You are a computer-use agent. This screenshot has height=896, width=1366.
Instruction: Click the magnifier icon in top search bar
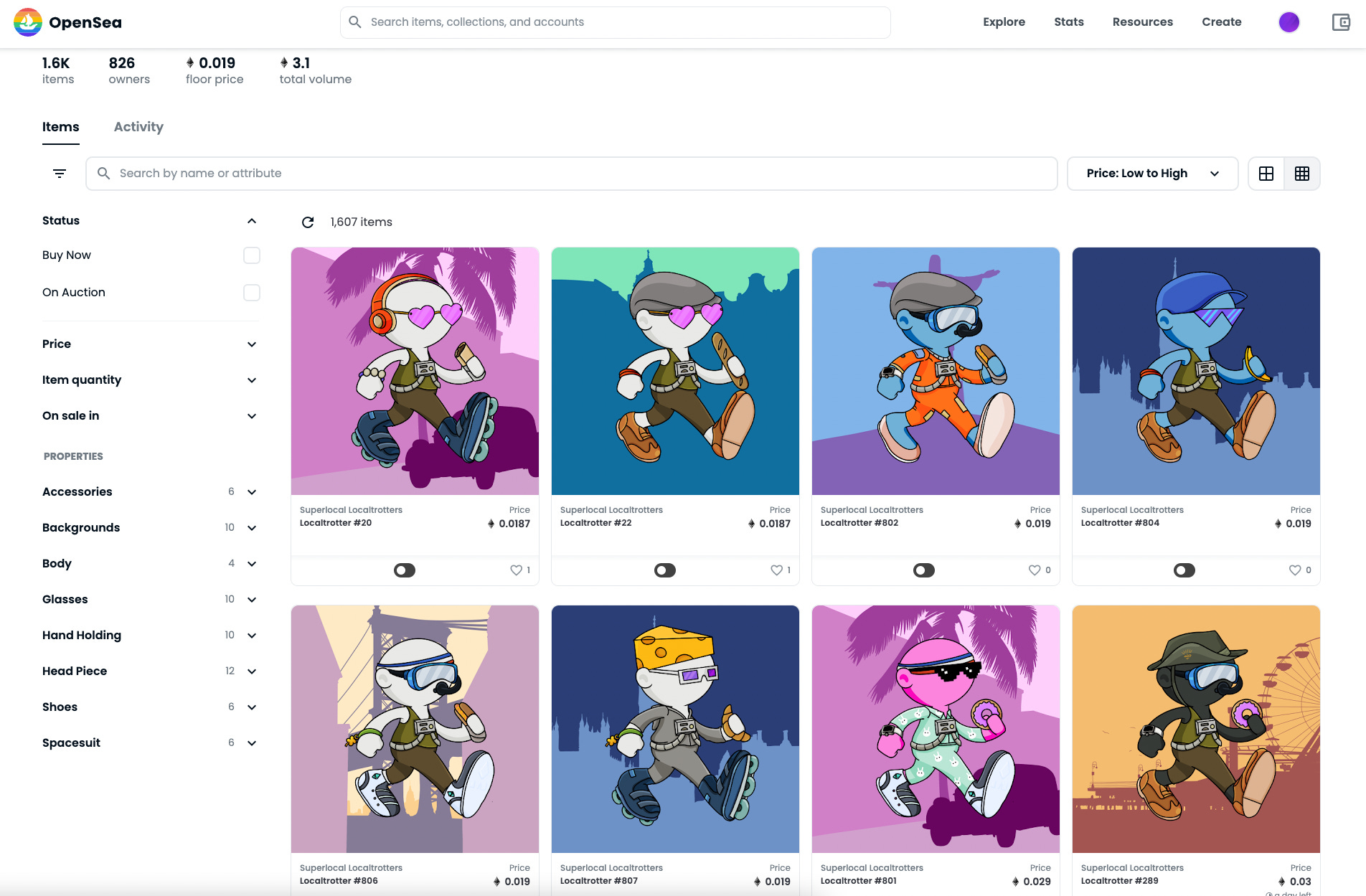355,22
